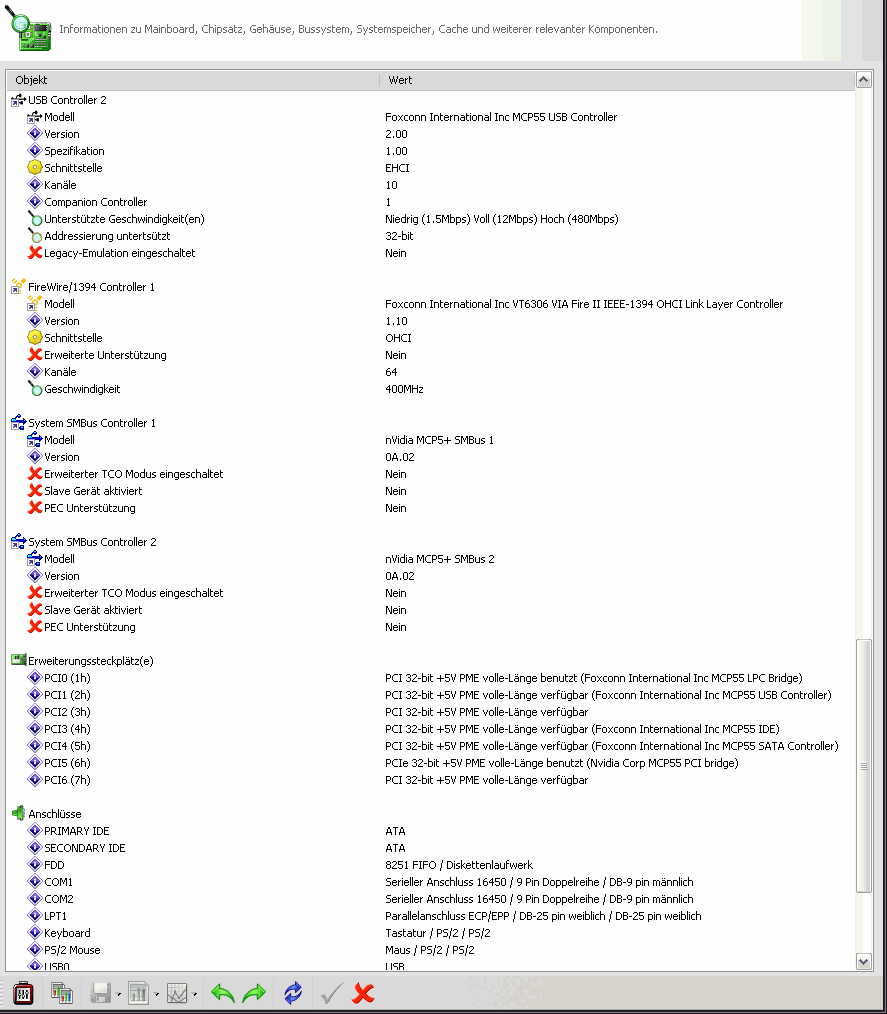Click red X icon beside Erweiterte Unterstützung
The height and width of the screenshot is (1014, 887).
pyautogui.click(x=35, y=354)
